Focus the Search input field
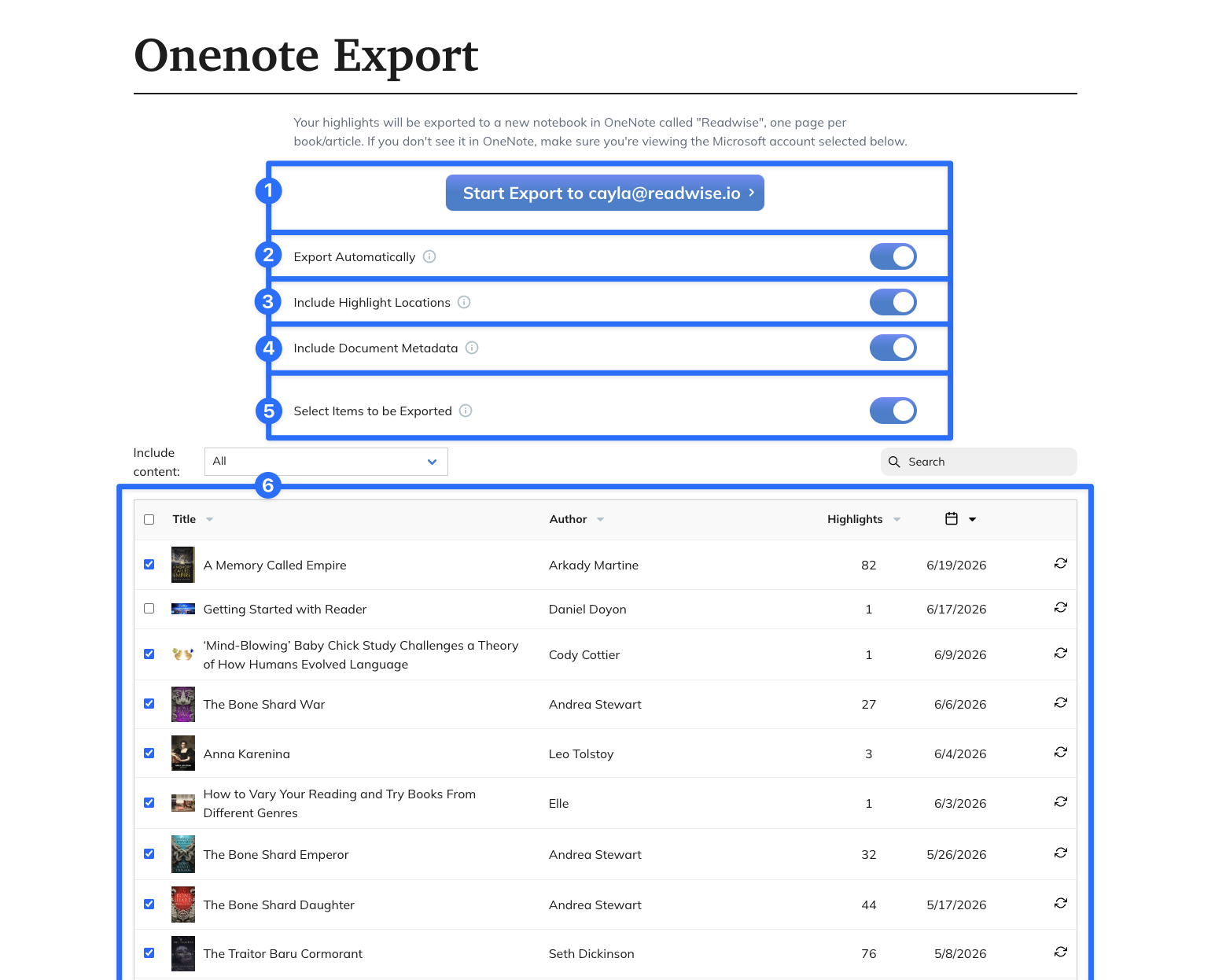This screenshot has width=1226, height=980. 979,462
